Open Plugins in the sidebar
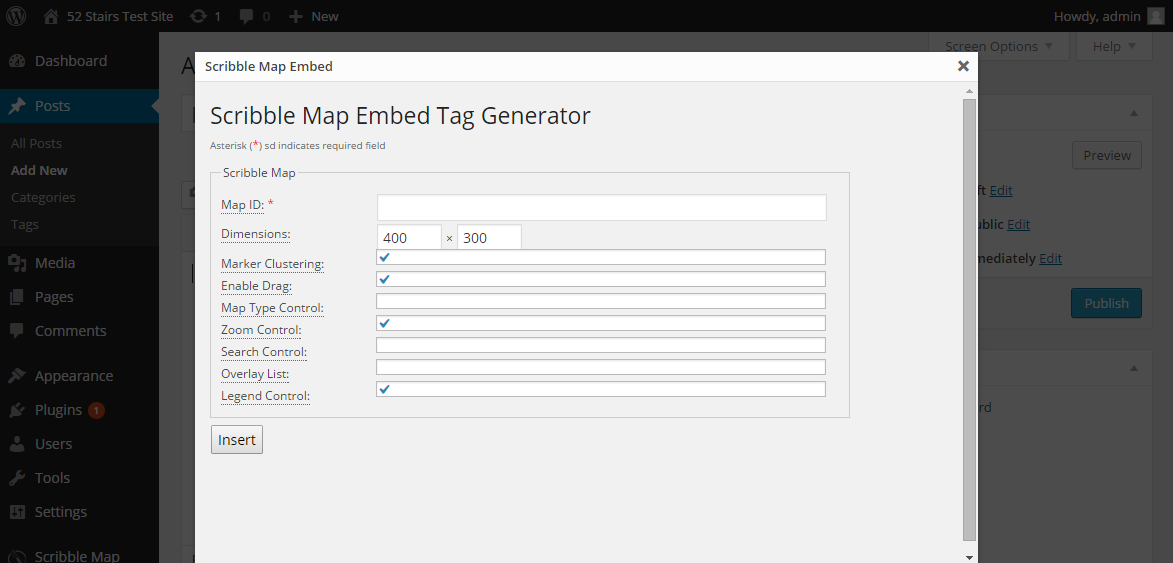 coord(58,410)
